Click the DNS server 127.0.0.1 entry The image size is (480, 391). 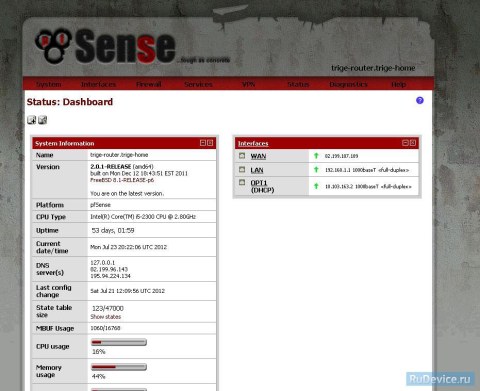103,263
